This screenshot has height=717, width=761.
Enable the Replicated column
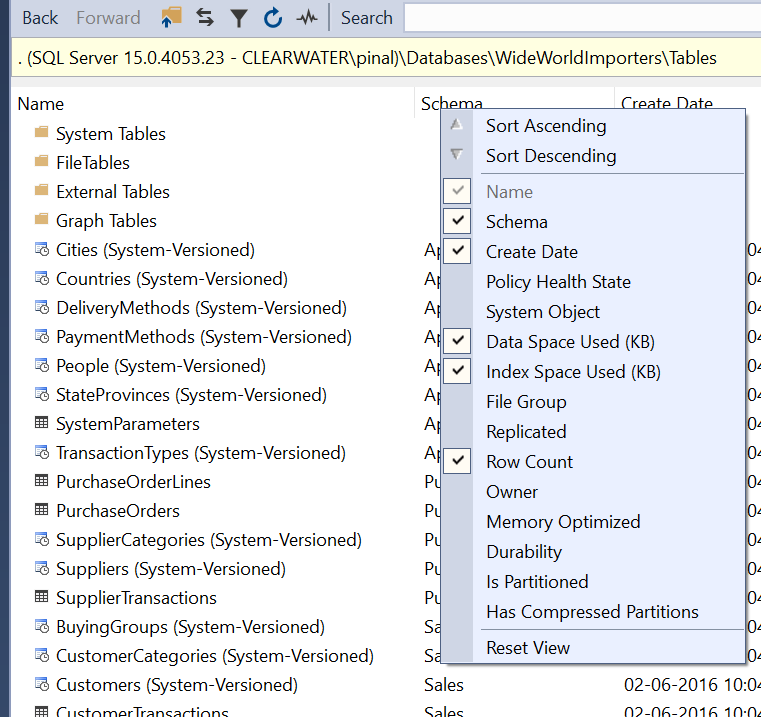[x=526, y=432]
